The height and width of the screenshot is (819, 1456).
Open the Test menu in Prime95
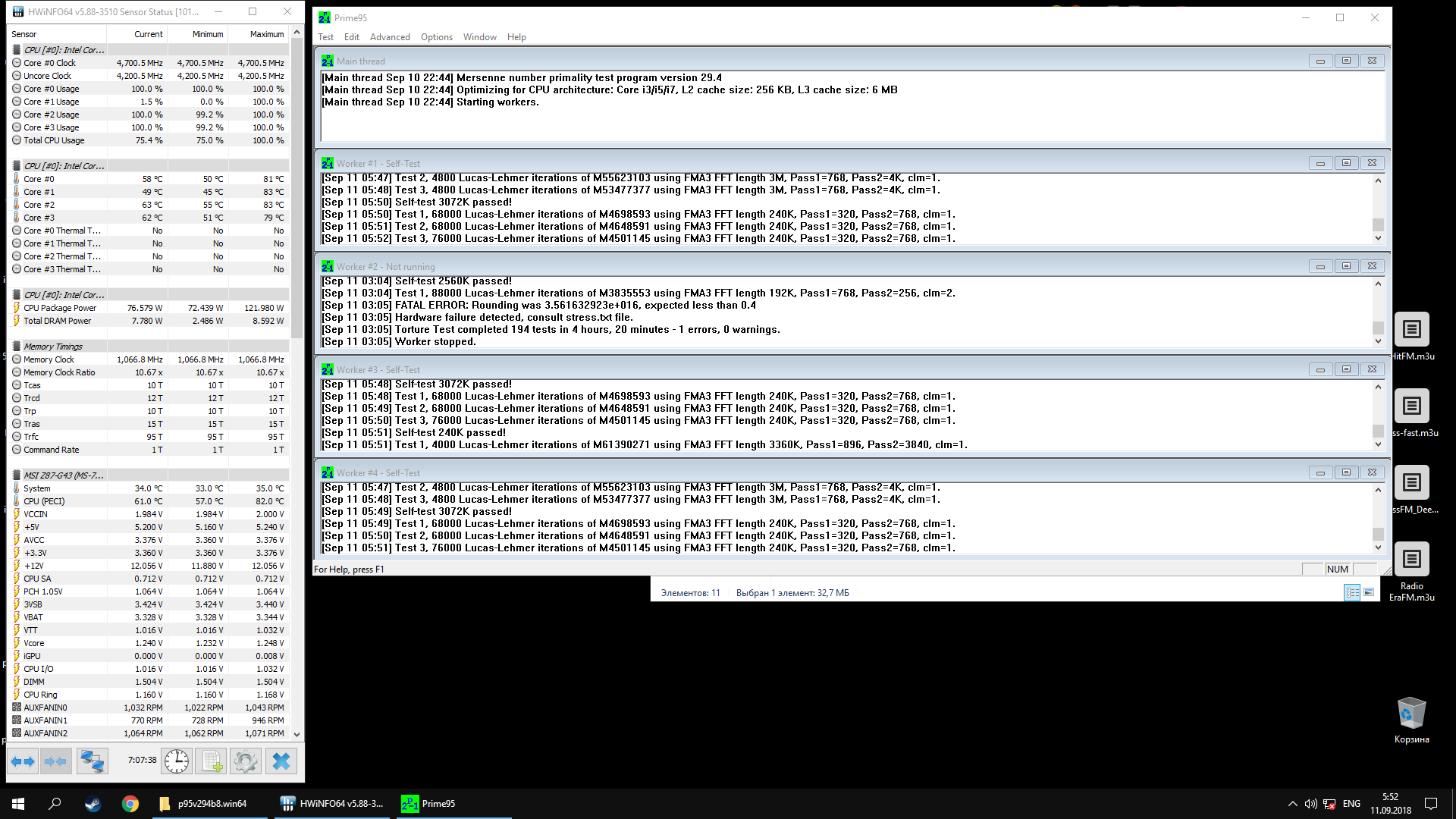325,37
